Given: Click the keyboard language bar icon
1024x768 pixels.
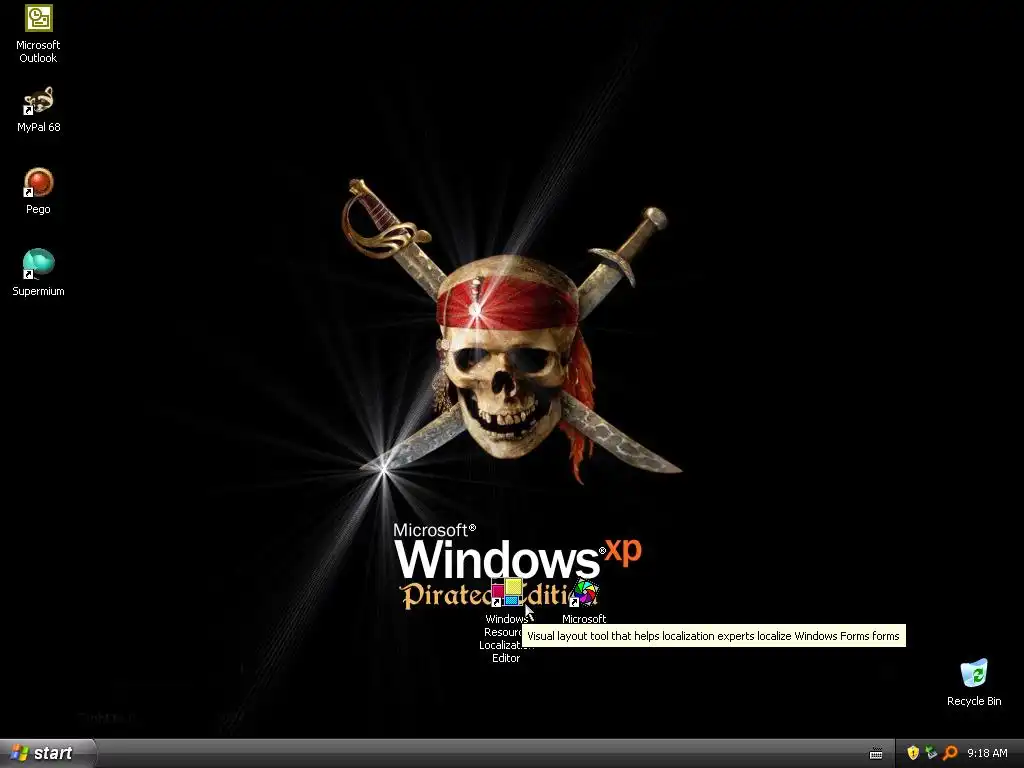Looking at the screenshot, I should pyautogui.click(x=876, y=754).
